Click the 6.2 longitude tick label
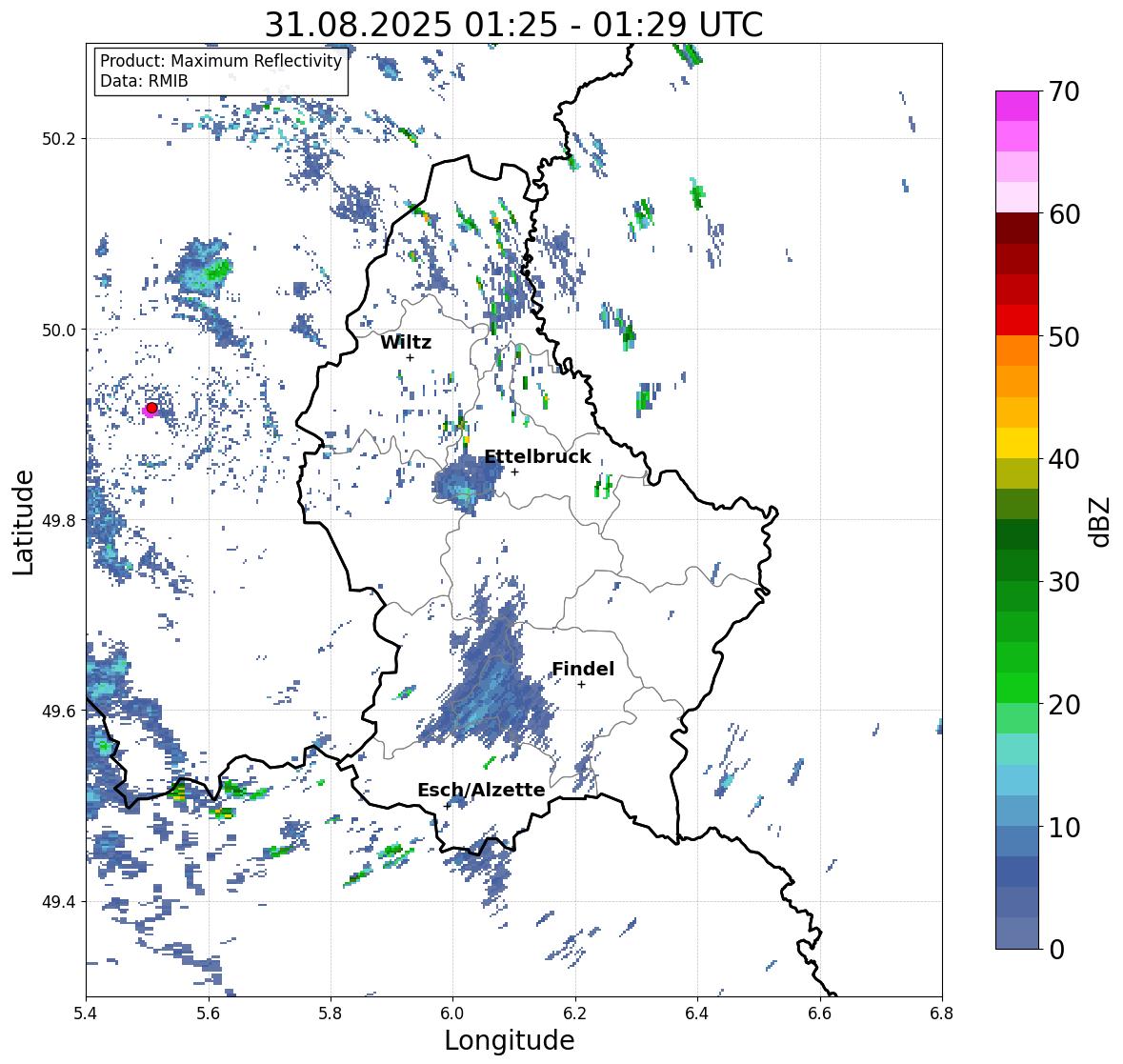The height and width of the screenshot is (1064, 1123). [575, 1014]
